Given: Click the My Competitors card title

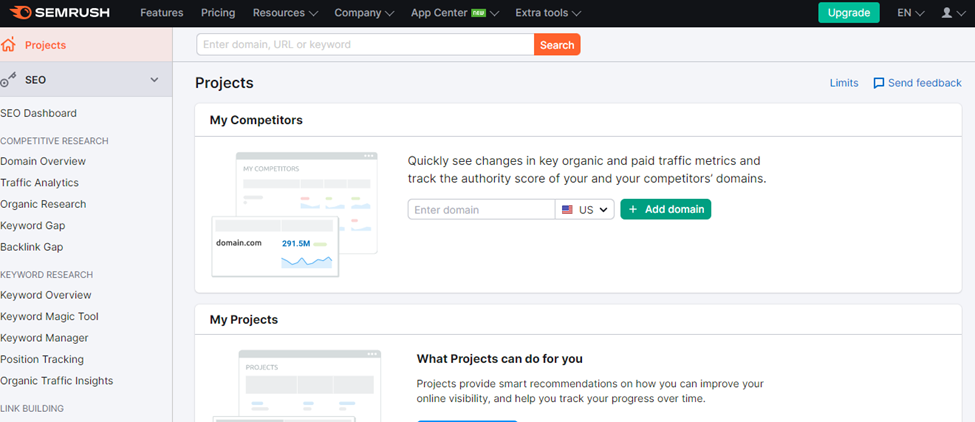Looking at the screenshot, I should [256, 121].
